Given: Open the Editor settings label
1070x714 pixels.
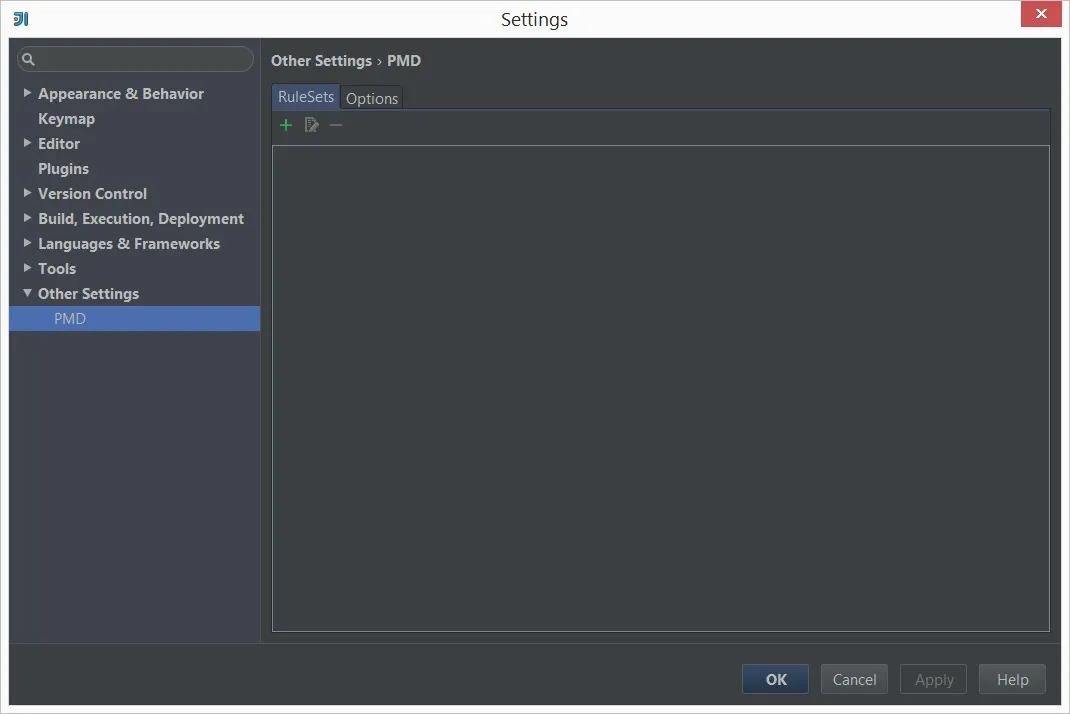Looking at the screenshot, I should click(59, 143).
